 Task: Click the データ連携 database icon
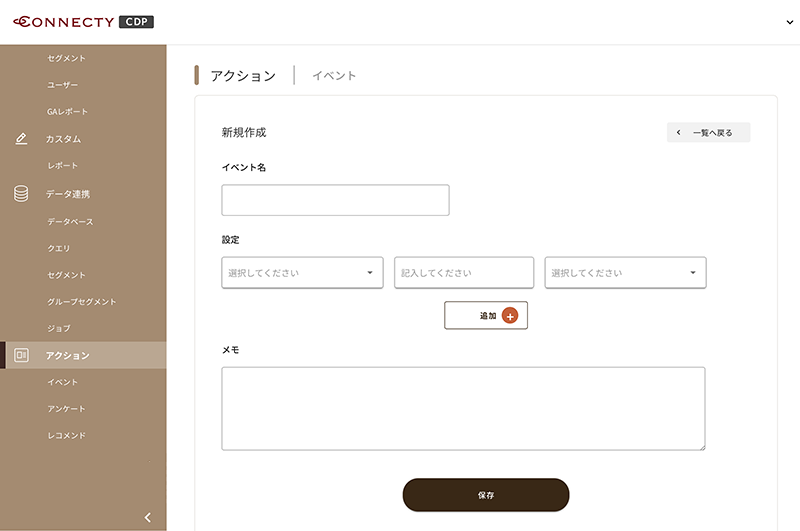(x=21, y=194)
